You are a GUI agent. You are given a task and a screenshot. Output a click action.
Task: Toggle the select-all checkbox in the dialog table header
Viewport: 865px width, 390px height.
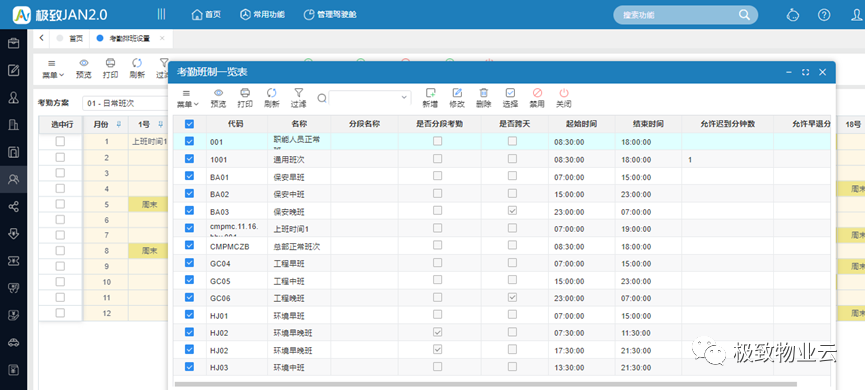pyautogui.click(x=189, y=124)
